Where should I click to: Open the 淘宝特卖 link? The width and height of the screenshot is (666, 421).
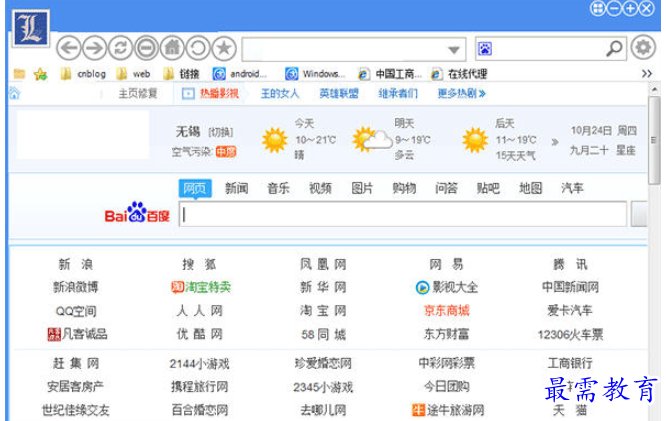201,287
